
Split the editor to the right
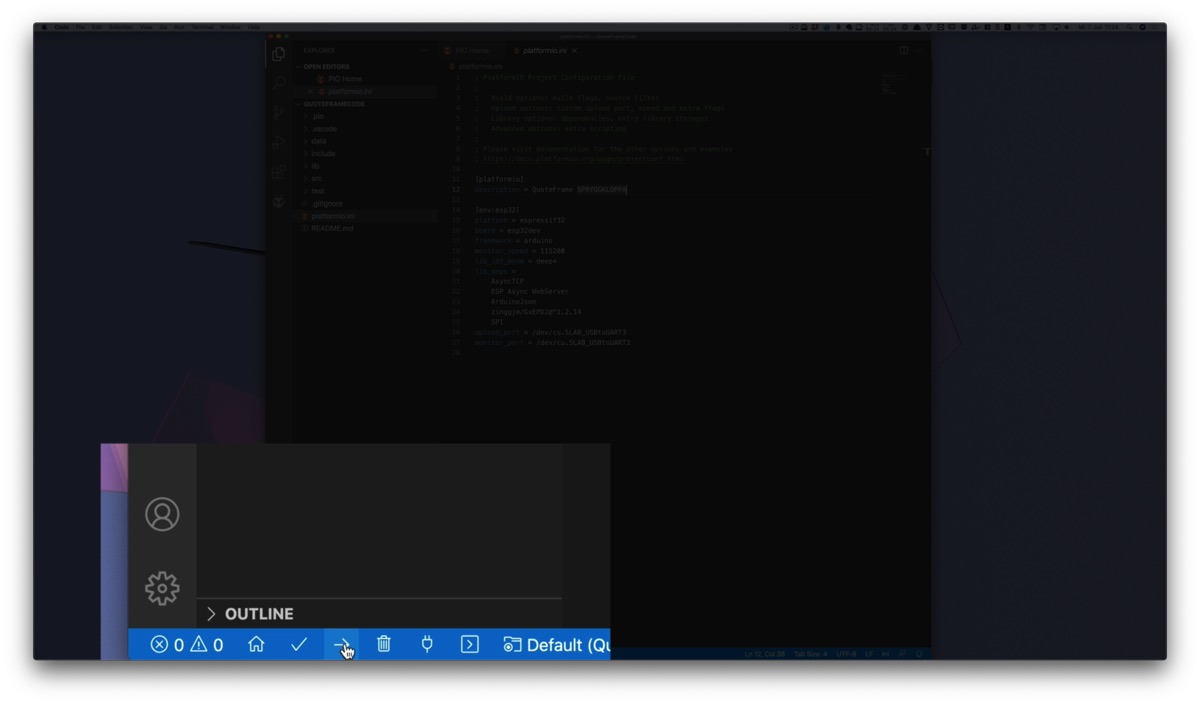[904, 50]
